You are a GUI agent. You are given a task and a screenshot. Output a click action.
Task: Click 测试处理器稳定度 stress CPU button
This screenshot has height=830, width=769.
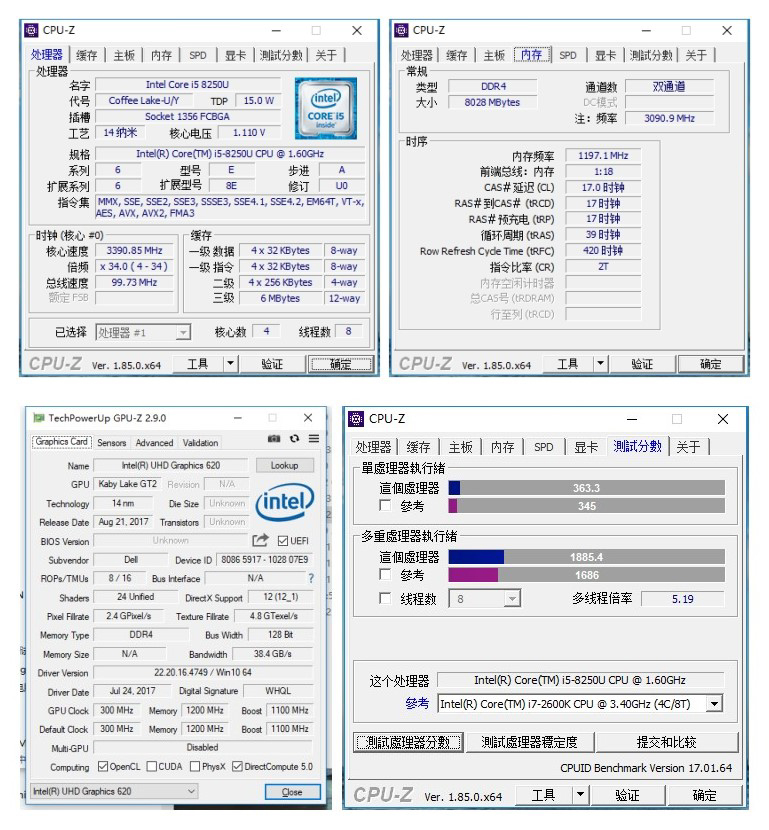529,742
